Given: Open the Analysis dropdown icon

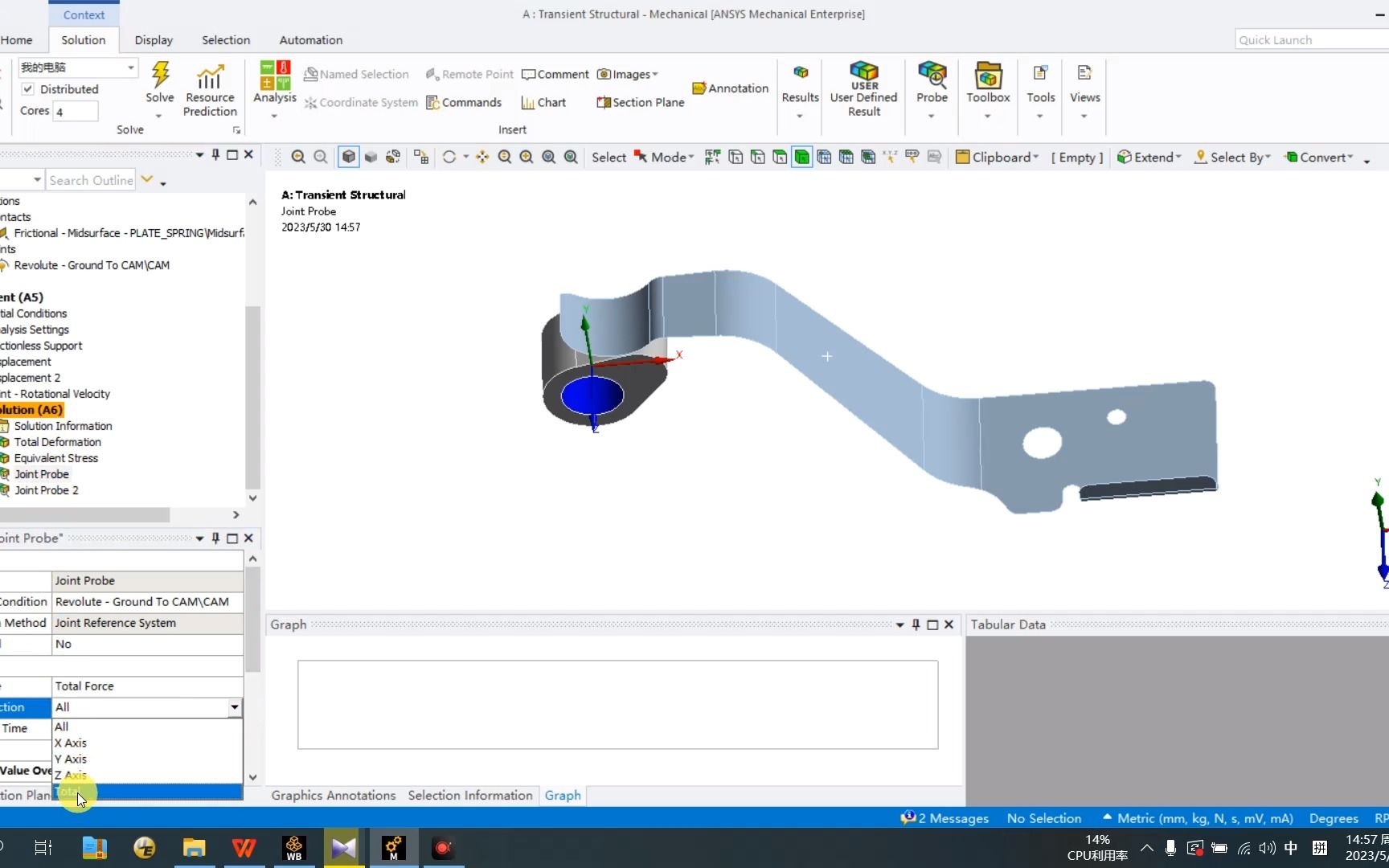Looking at the screenshot, I should coord(275,76).
